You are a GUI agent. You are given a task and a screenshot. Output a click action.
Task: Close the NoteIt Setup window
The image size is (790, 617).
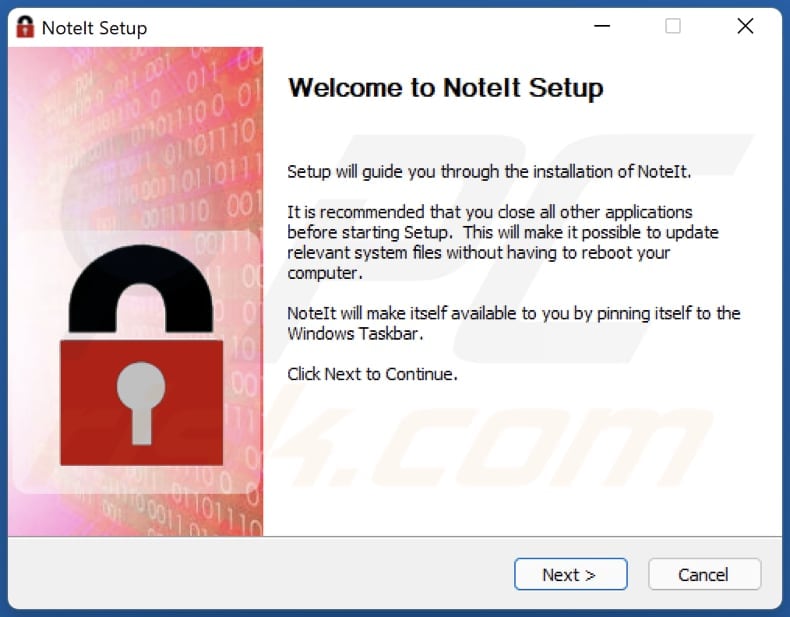745,27
